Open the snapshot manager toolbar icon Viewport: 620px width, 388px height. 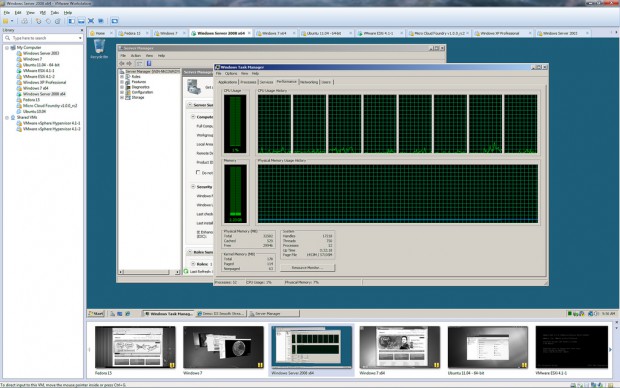[x=58, y=21]
